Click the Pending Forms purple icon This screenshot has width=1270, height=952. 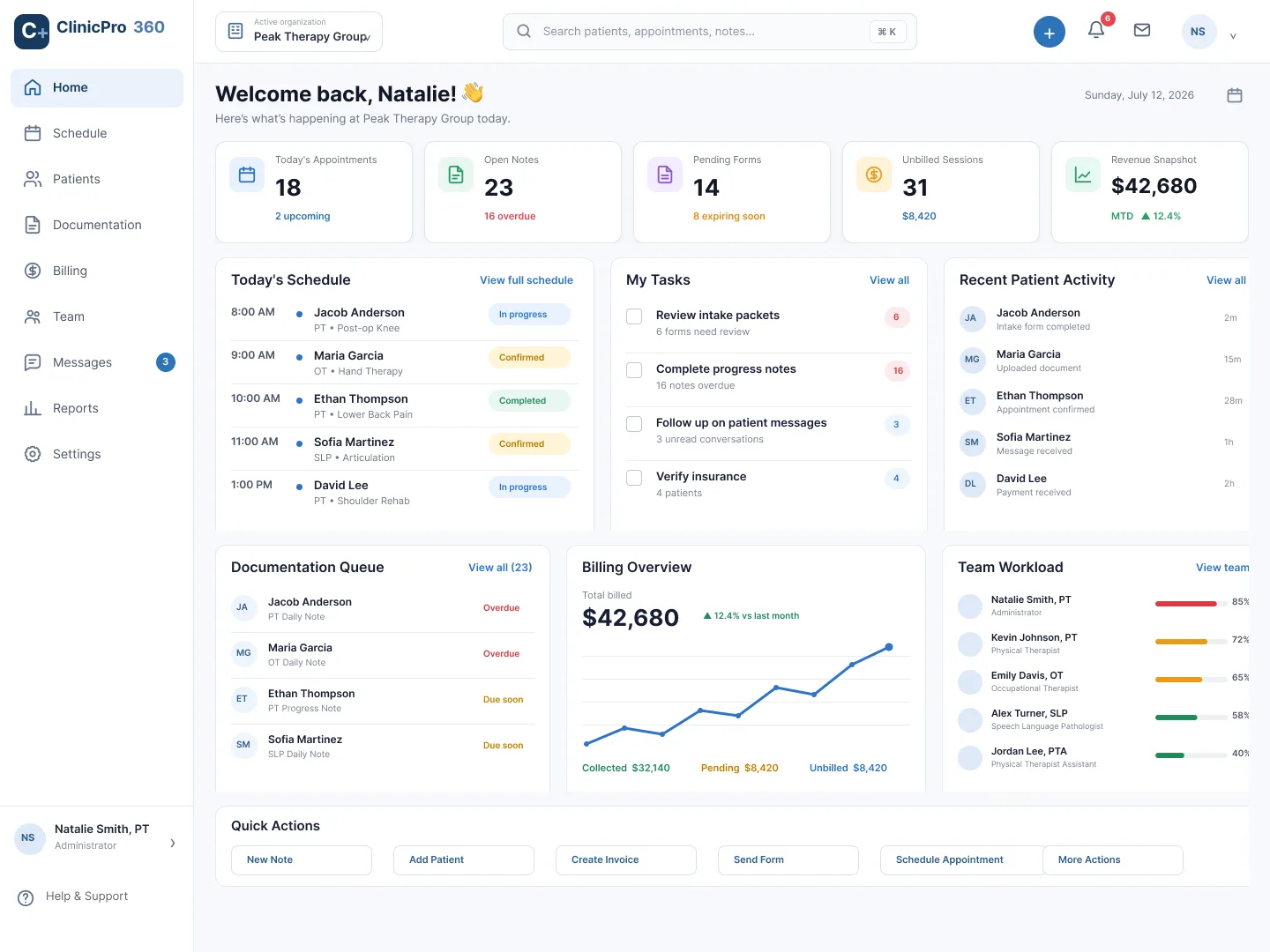click(x=665, y=175)
